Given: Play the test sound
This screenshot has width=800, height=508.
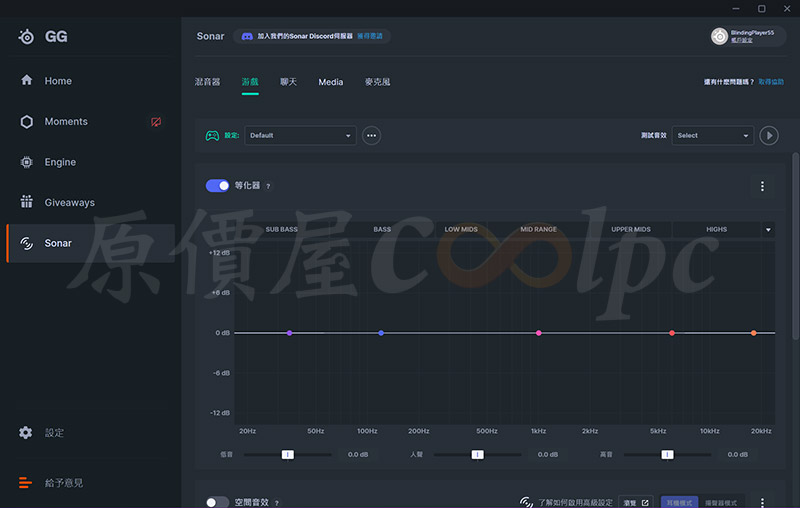Looking at the screenshot, I should click(x=769, y=136).
